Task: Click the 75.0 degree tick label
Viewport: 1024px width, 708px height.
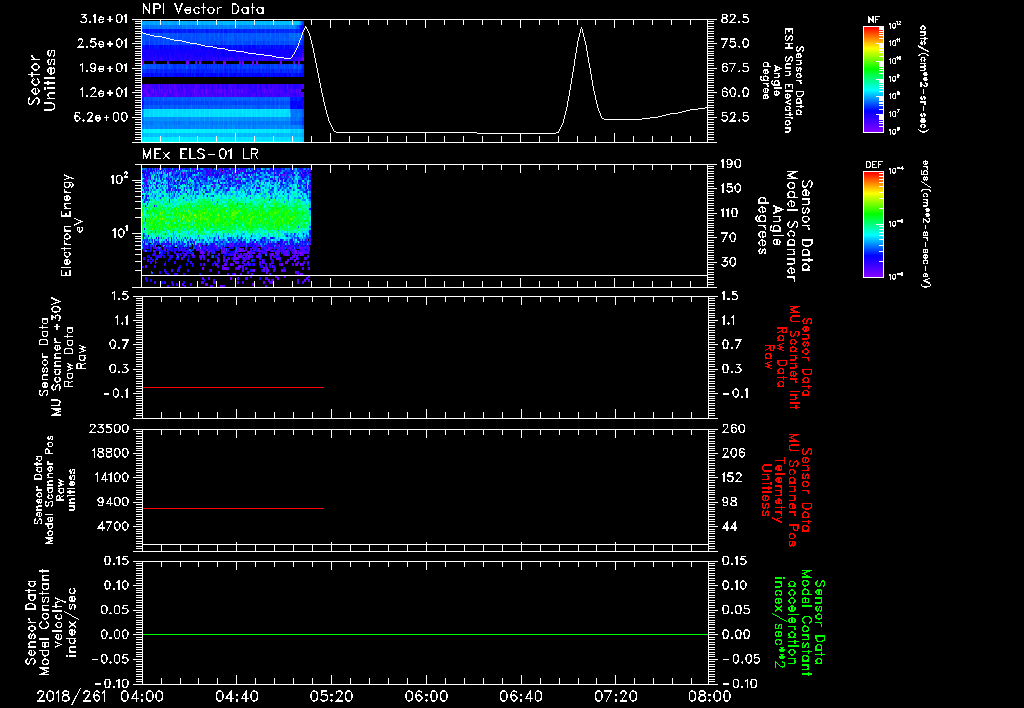Action: (x=736, y=43)
